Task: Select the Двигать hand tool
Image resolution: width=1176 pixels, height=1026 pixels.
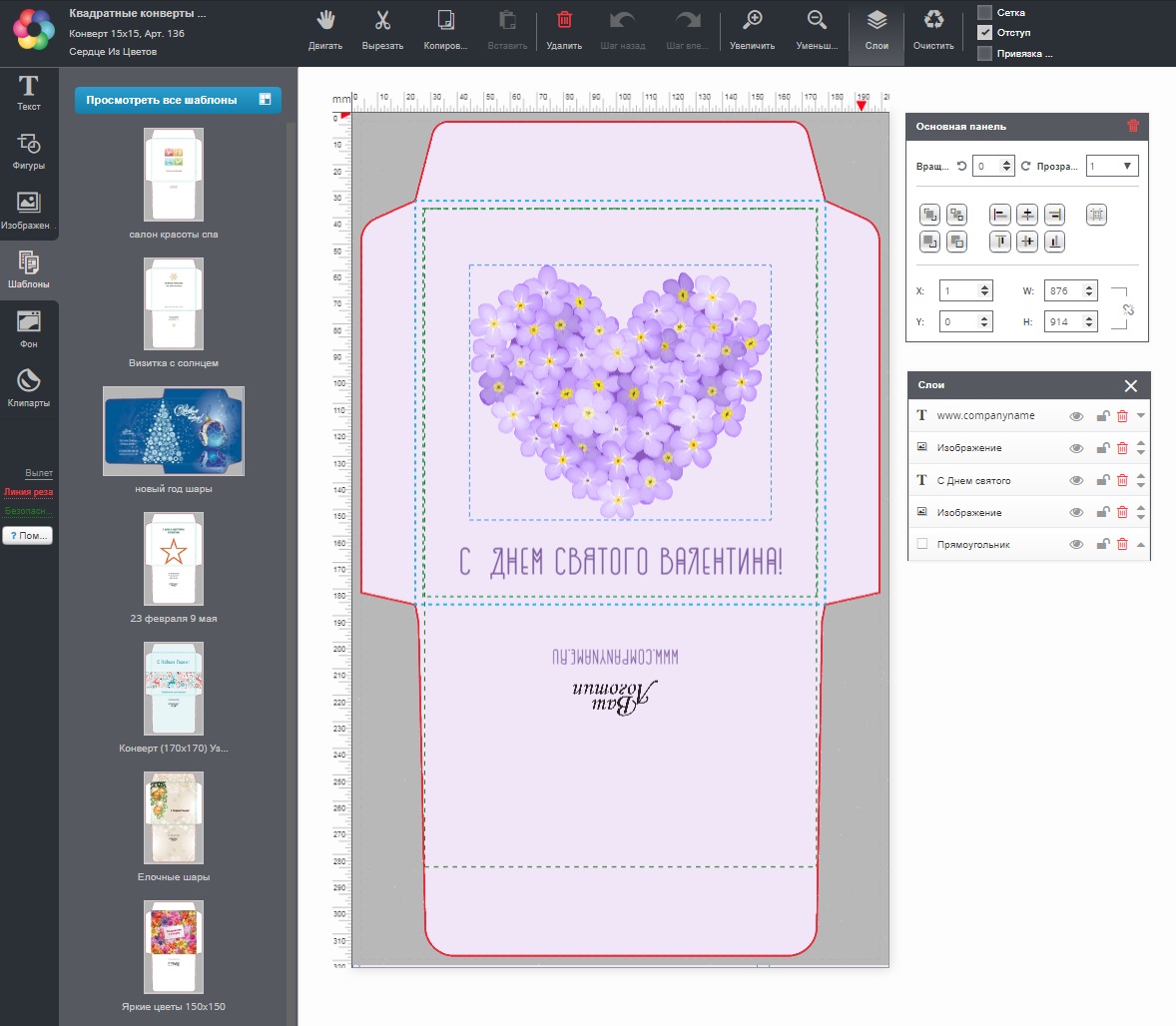Action: pos(325,30)
